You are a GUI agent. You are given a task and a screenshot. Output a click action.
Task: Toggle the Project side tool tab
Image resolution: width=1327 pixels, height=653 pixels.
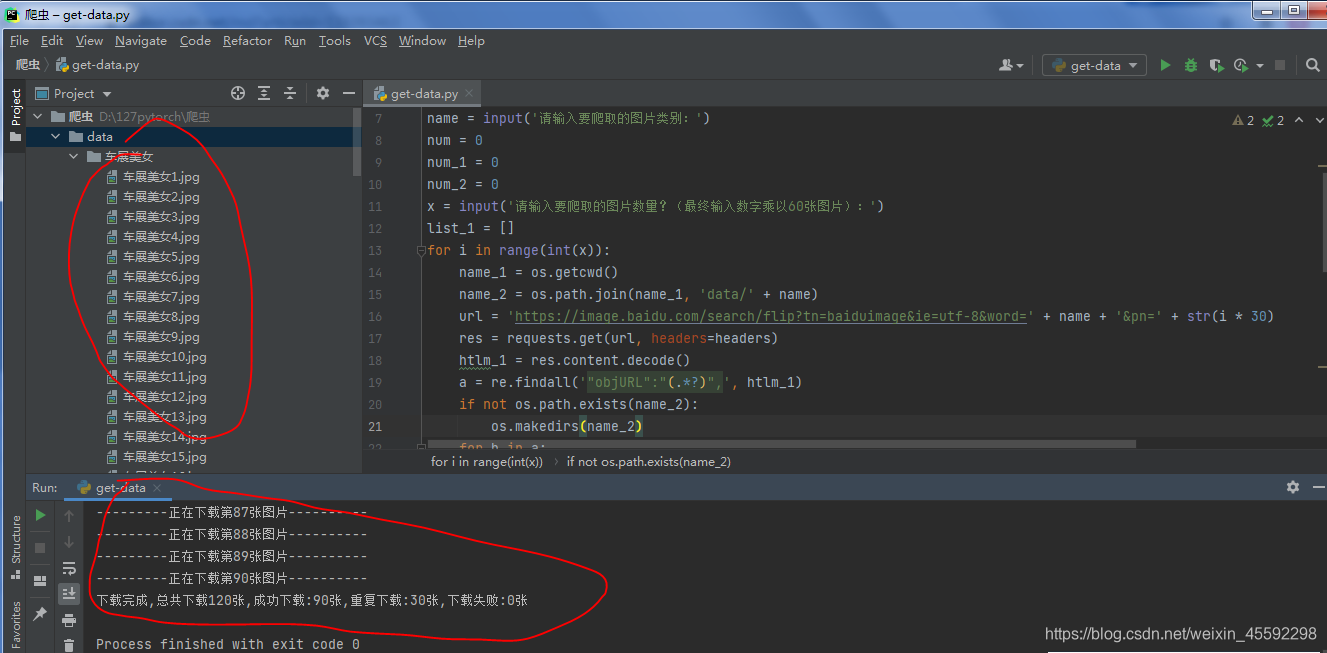(x=15, y=115)
